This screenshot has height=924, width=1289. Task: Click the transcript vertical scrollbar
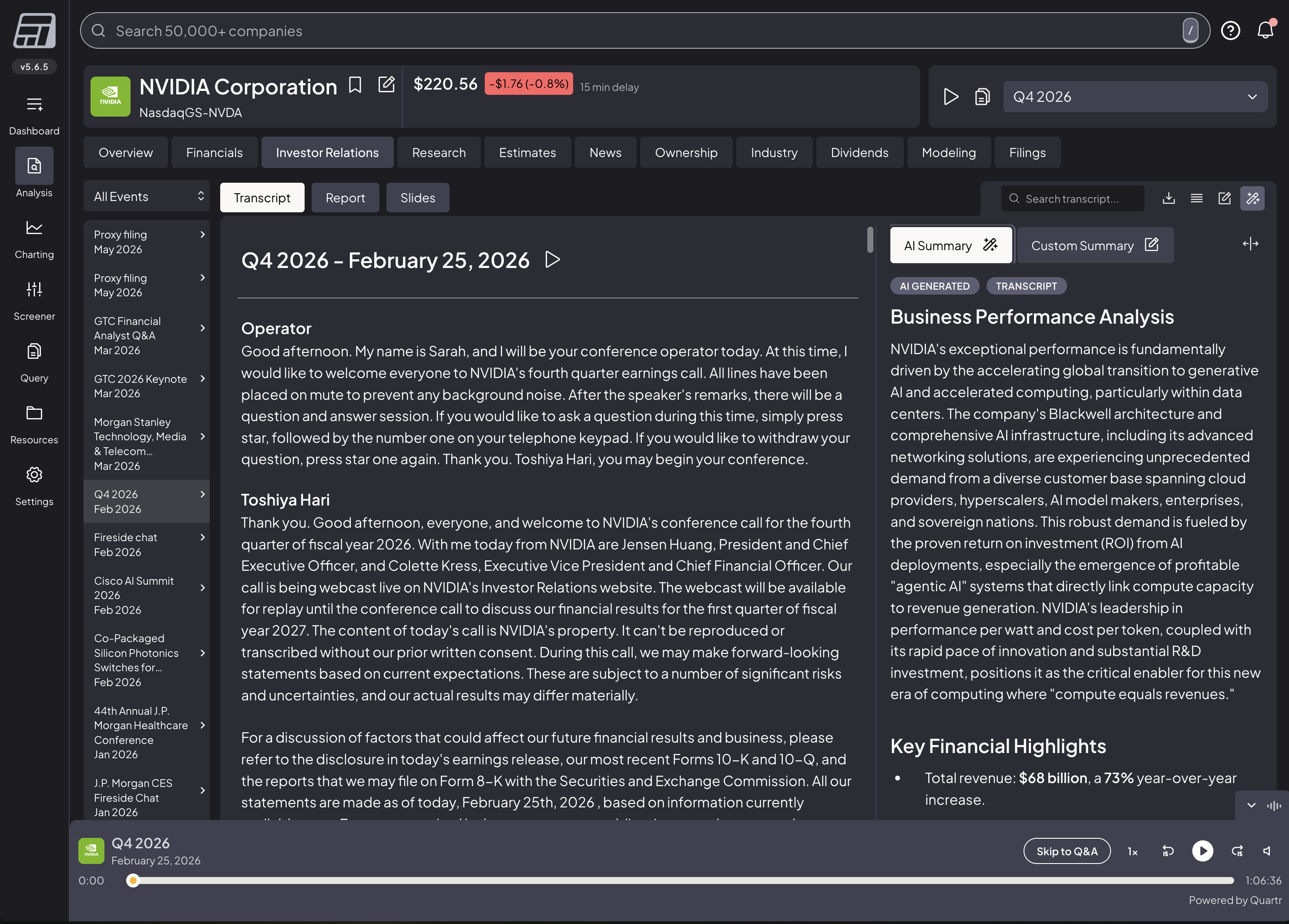870,239
